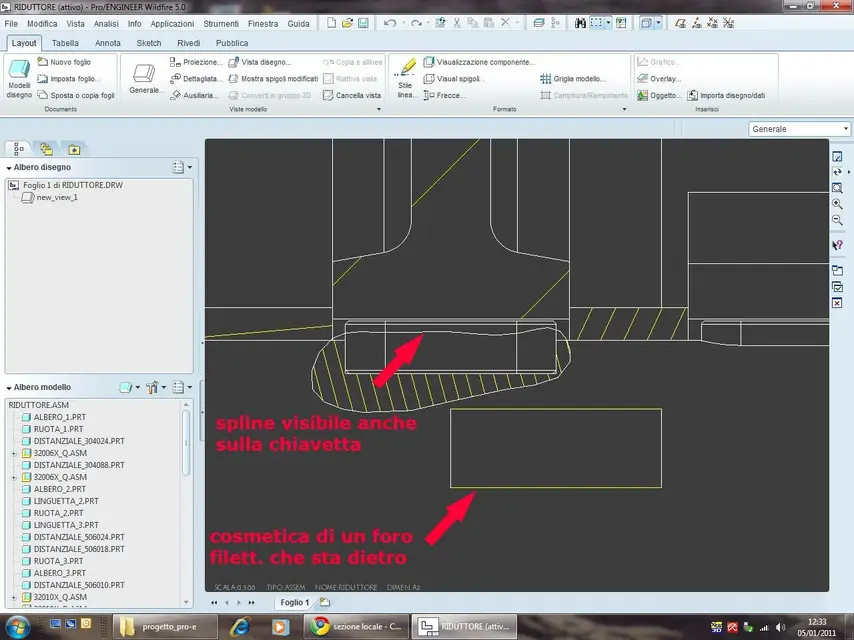The width and height of the screenshot is (854, 640).
Task: Click the Open file folder icon
Action: pos(347,23)
